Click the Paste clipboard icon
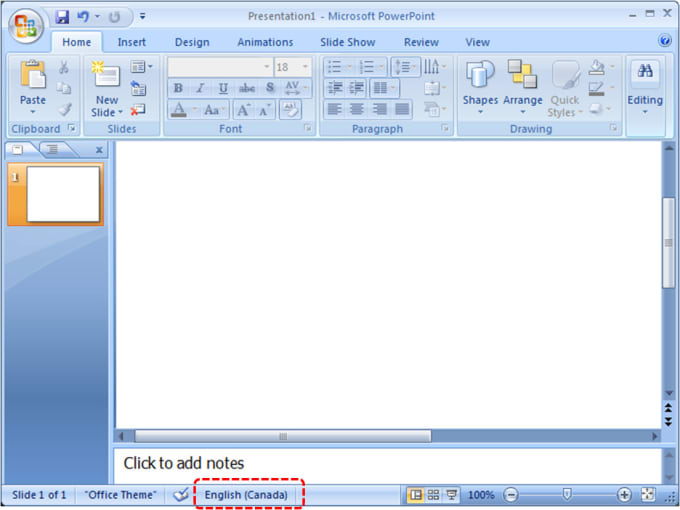Viewport: 680px width, 510px height. 33,74
